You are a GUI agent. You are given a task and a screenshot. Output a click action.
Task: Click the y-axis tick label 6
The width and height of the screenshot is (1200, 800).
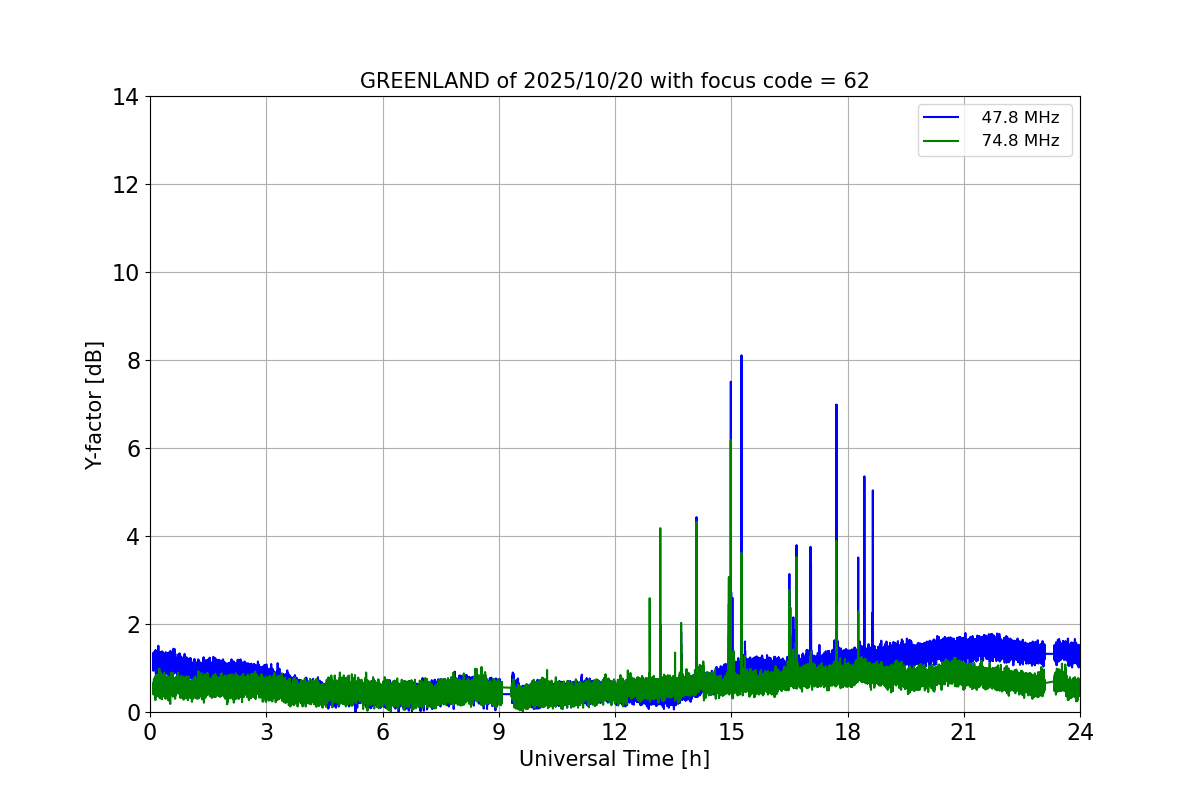click(133, 449)
